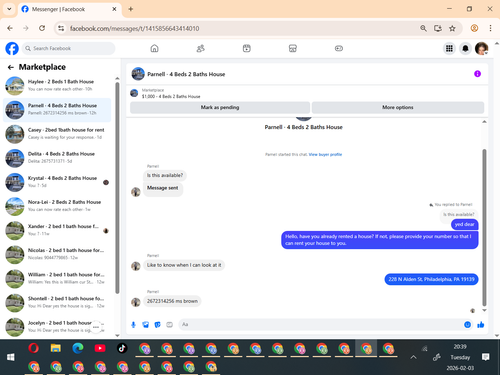The width and height of the screenshot is (500, 375).
Task: Open Shontell 2 bed 1 bath chat
Action: click(57, 303)
